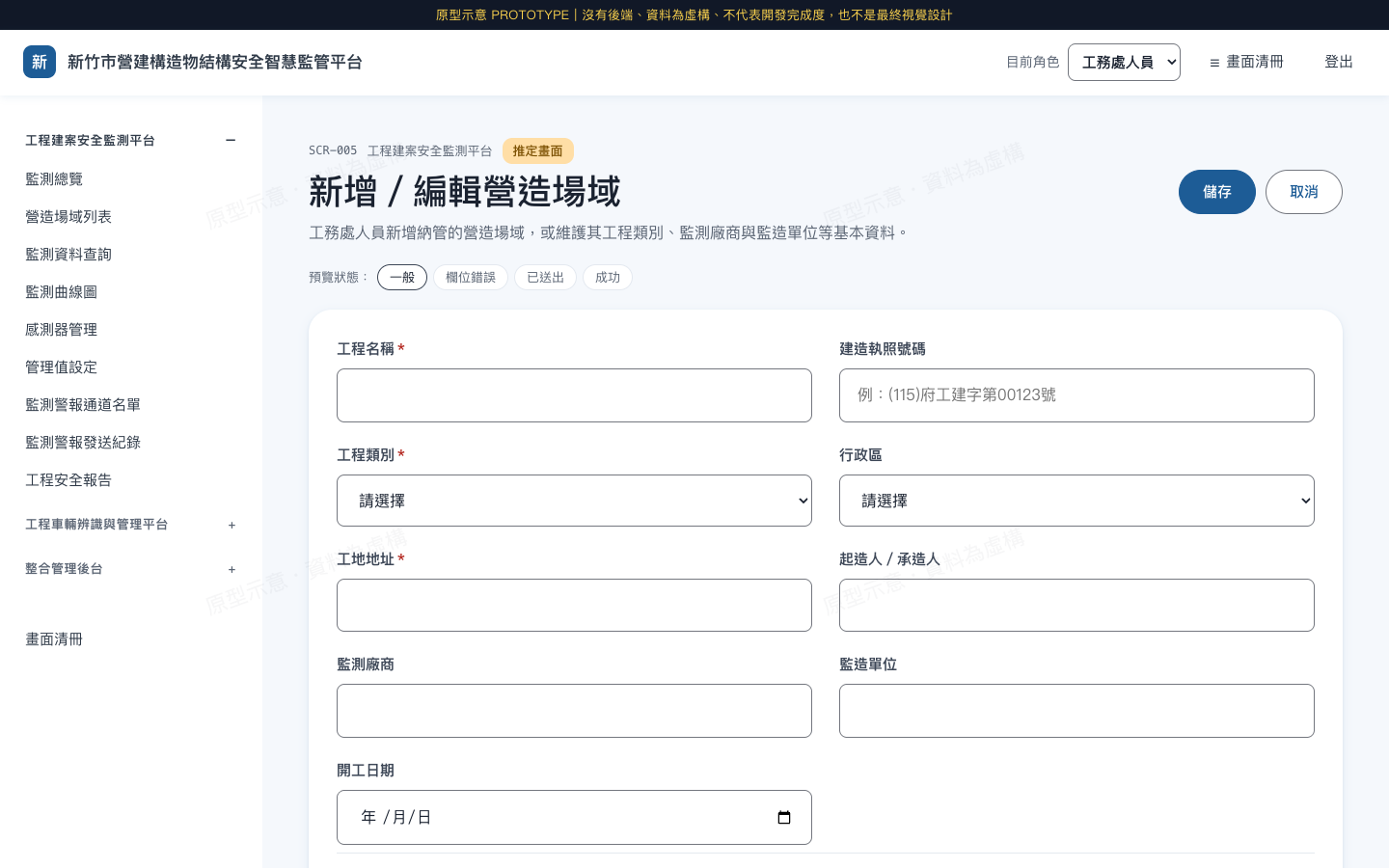The height and width of the screenshot is (868, 1389).
Task: Select the 已送出 preview state
Action: click(546, 278)
